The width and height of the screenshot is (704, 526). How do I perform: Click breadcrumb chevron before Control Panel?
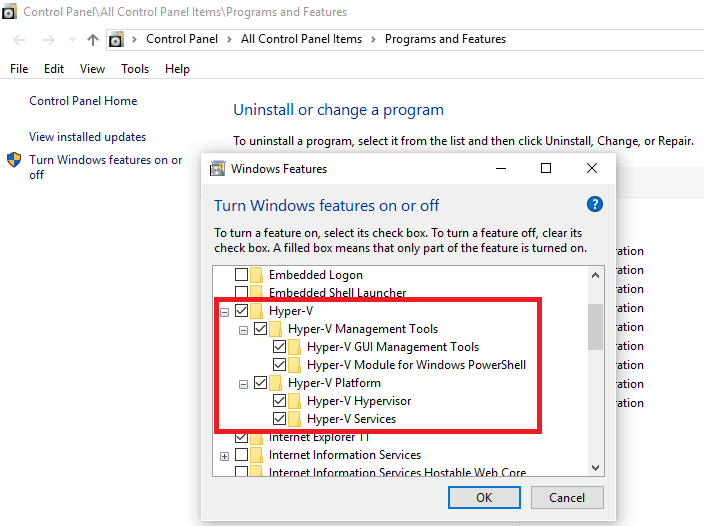coord(134,39)
